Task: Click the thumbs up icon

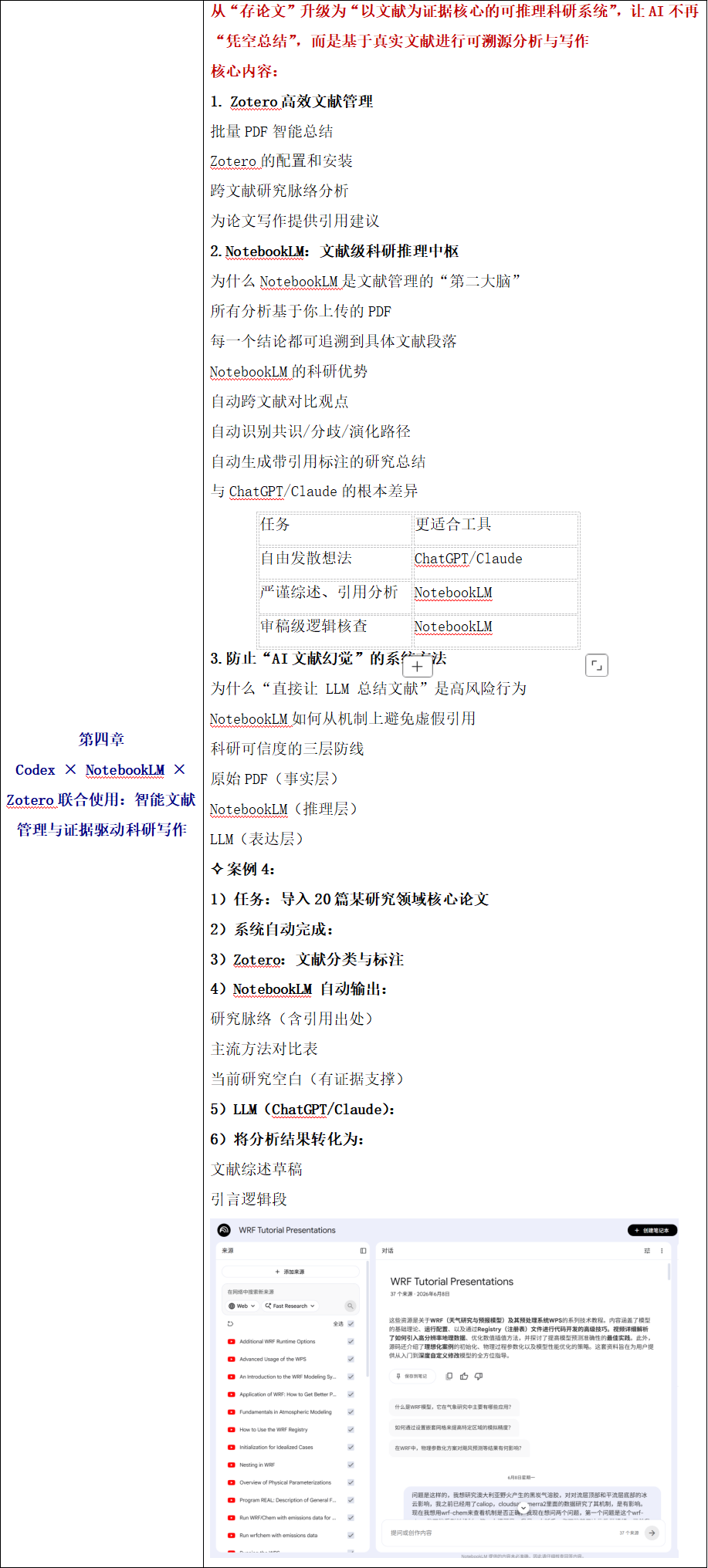Action: click(464, 1376)
